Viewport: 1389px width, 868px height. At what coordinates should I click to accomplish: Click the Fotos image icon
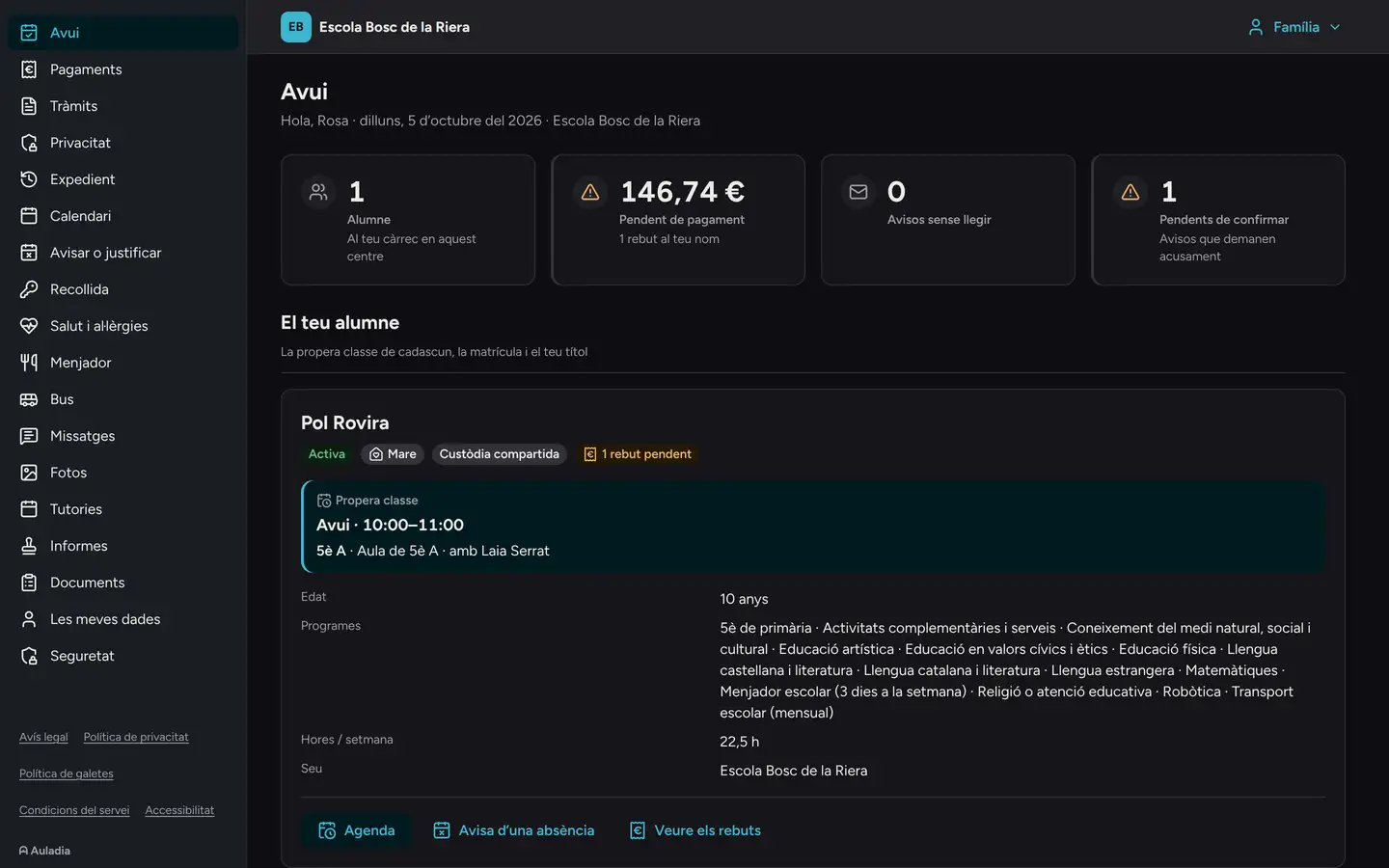coord(29,473)
